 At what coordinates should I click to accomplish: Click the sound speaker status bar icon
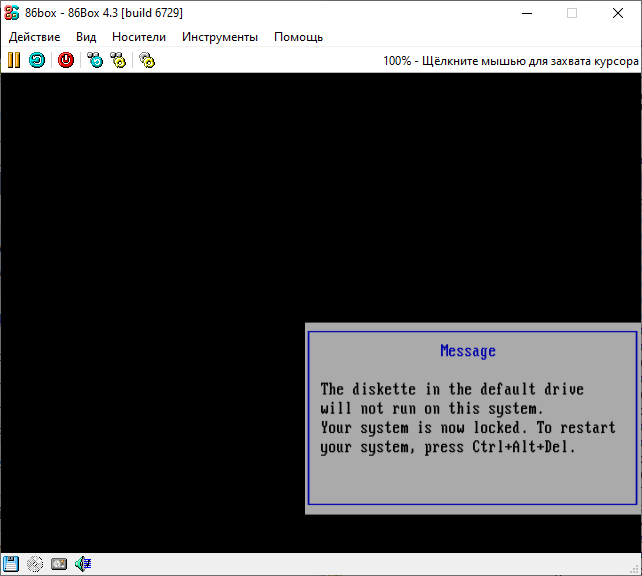[x=83, y=564]
